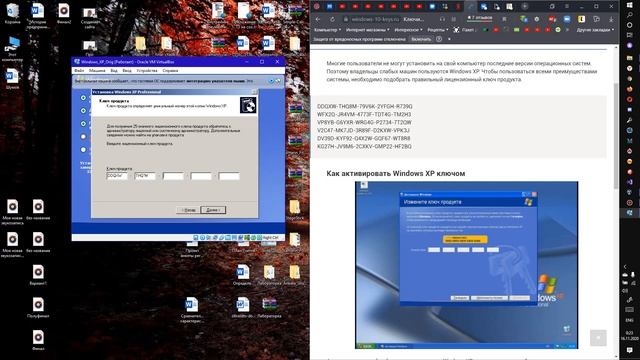Click the help icon beside Включить
This screenshot has height=360, width=640.
(x=439, y=39)
